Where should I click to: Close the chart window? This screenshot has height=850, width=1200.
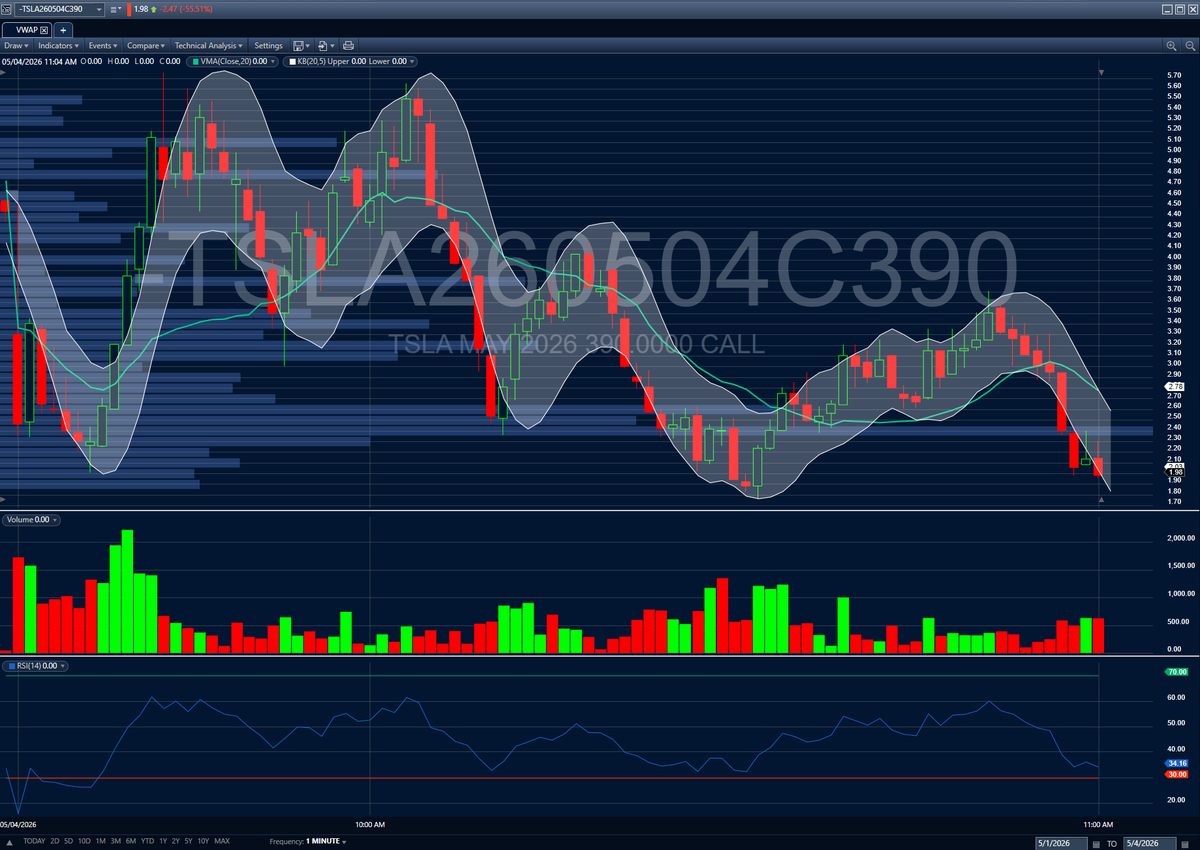coord(1191,9)
